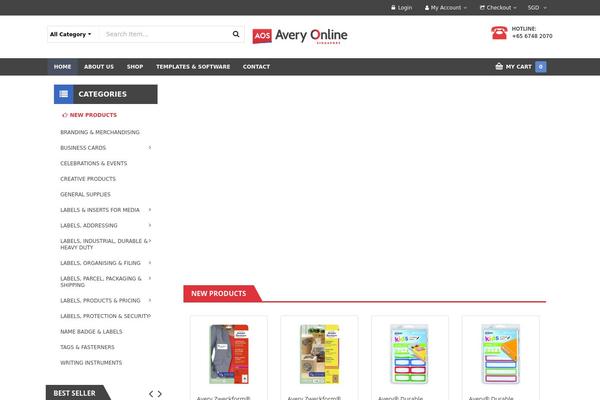The width and height of the screenshot is (600, 400).
Task: Open the New Products category
Action: [90, 115]
